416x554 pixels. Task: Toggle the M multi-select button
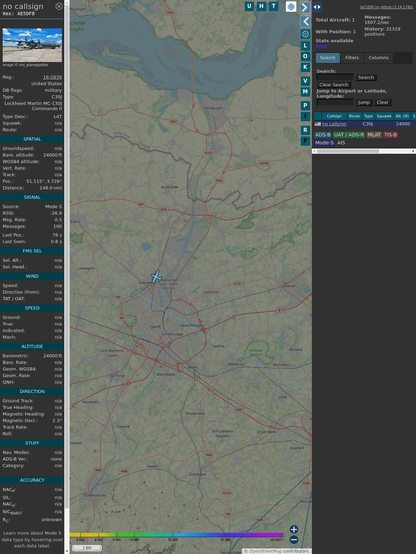point(305,92)
